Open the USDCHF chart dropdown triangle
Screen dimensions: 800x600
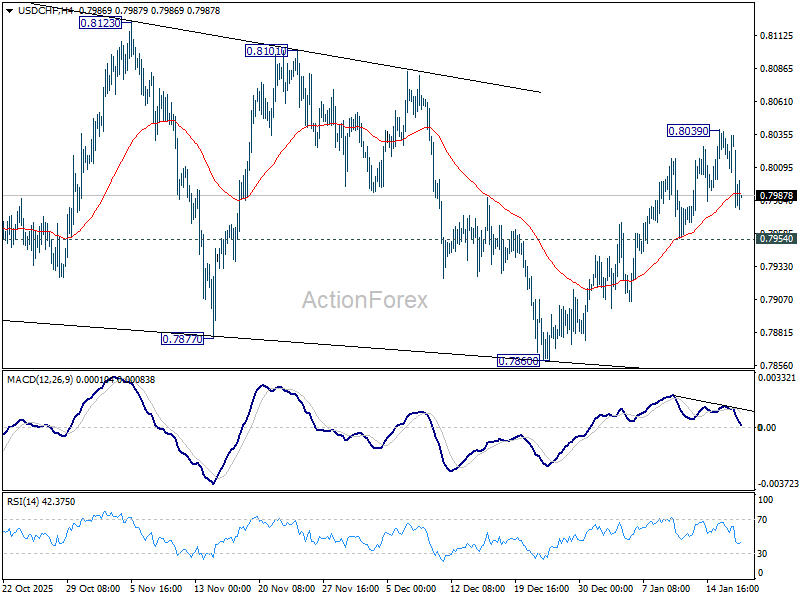coord(9,11)
